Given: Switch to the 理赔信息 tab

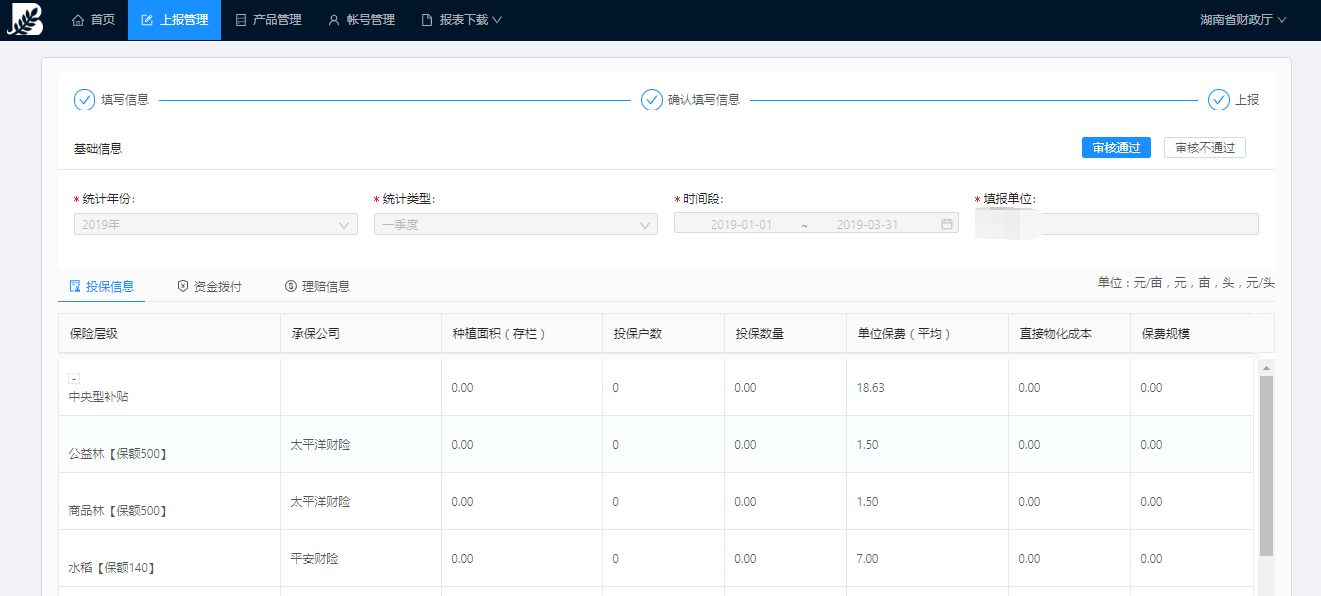Looking at the screenshot, I should (318, 287).
